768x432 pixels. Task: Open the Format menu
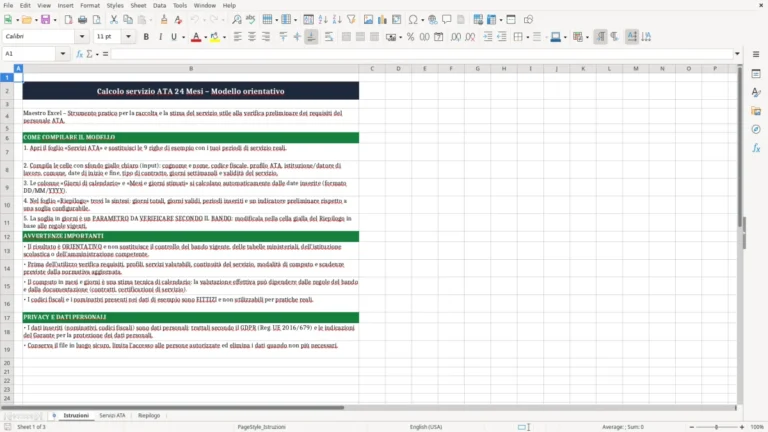(90, 5)
